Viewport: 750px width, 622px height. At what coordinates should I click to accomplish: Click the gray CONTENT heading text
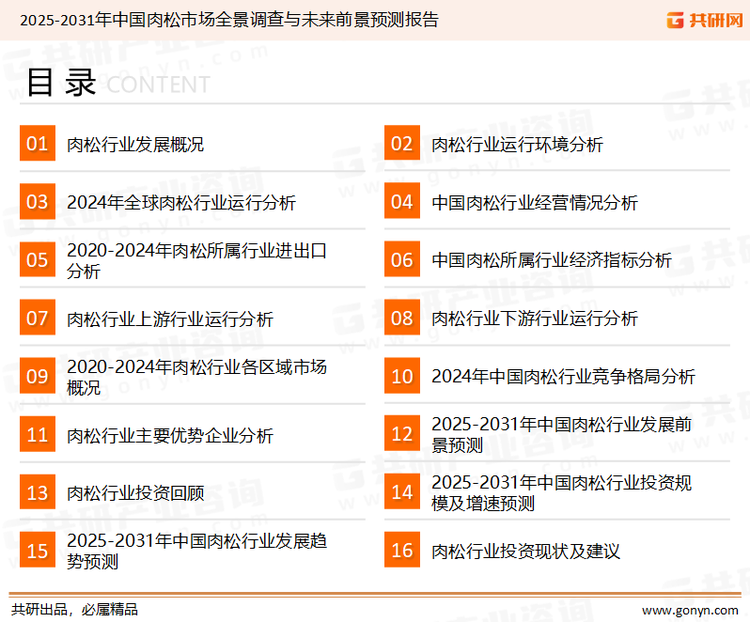click(x=158, y=85)
